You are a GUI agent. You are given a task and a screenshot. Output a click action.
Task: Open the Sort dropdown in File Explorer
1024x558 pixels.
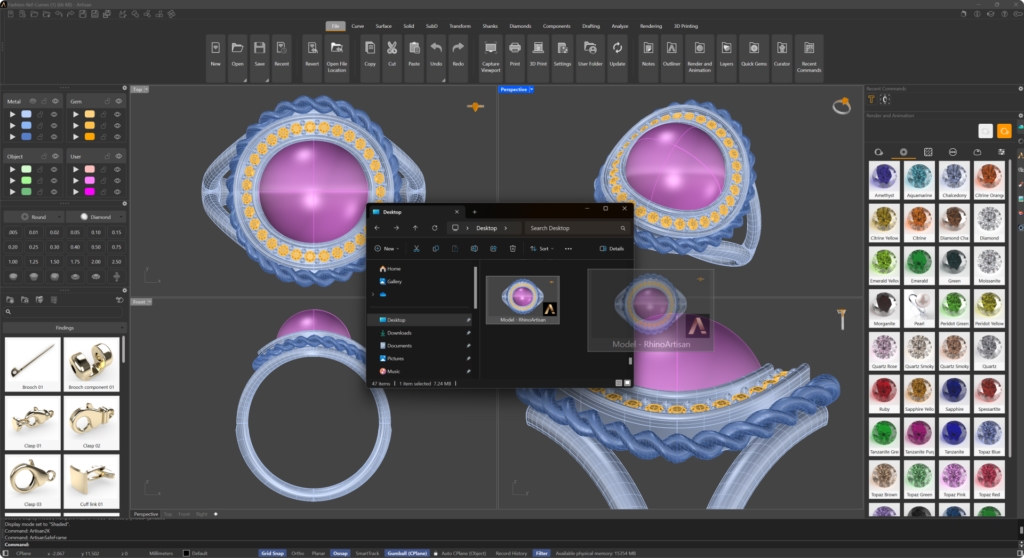coord(541,248)
